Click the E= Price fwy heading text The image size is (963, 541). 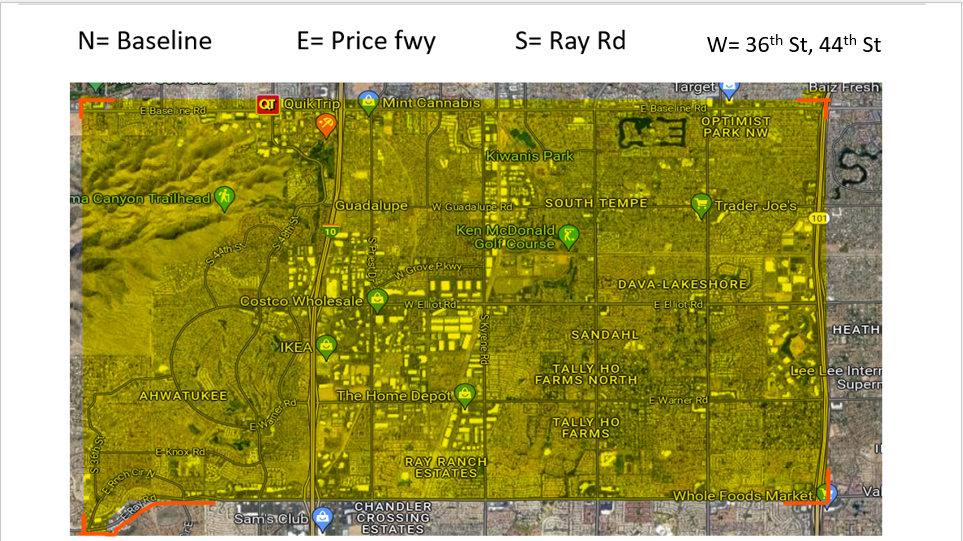pos(367,42)
